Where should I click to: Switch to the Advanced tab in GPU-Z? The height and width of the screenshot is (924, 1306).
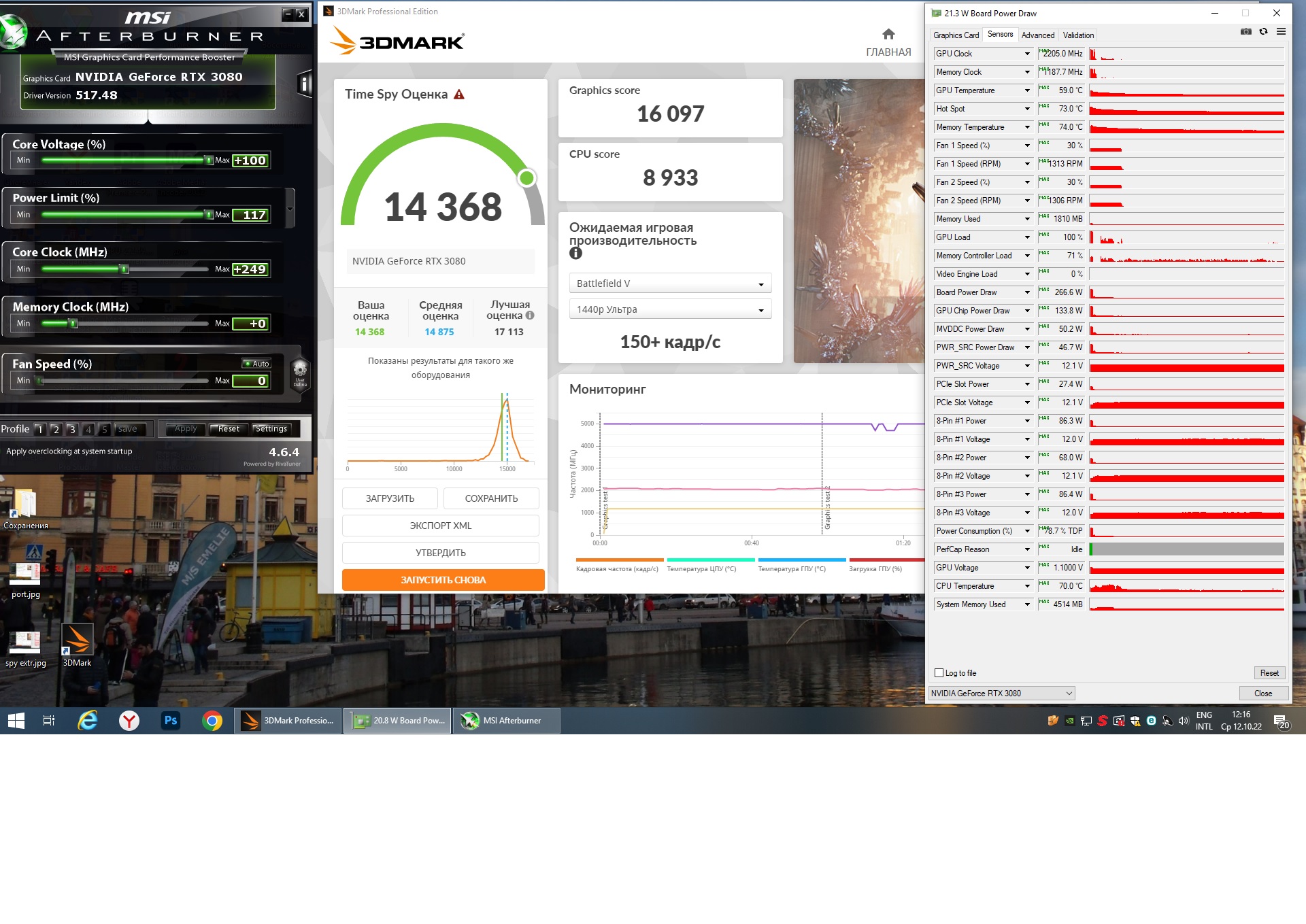point(1037,35)
